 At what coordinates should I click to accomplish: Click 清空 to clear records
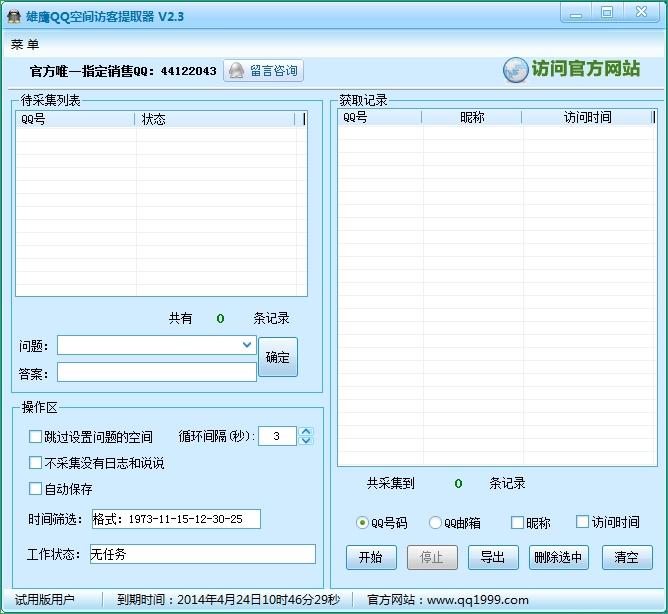(x=627, y=557)
